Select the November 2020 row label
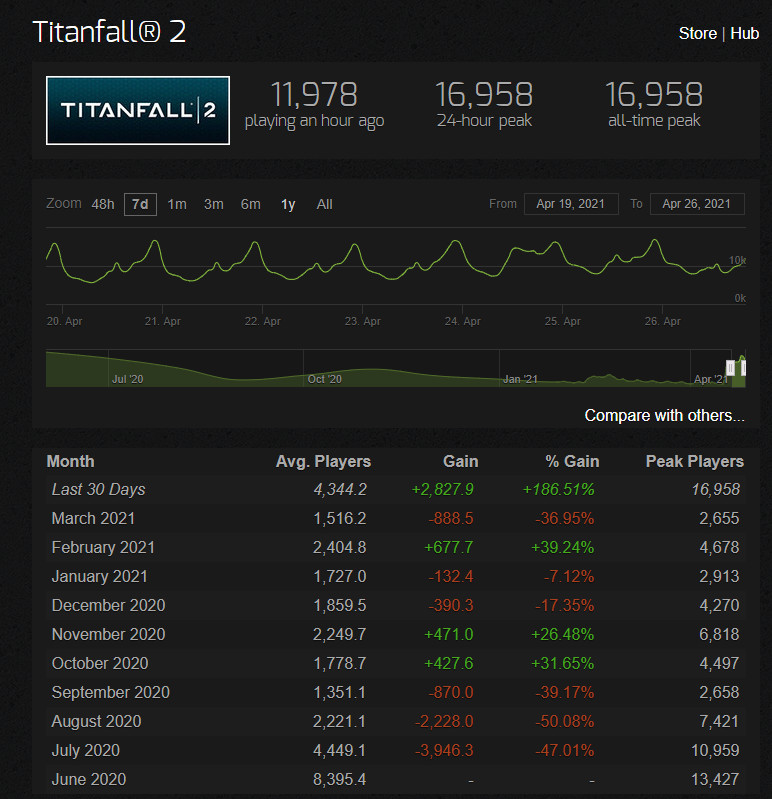 pyautogui.click(x=109, y=634)
